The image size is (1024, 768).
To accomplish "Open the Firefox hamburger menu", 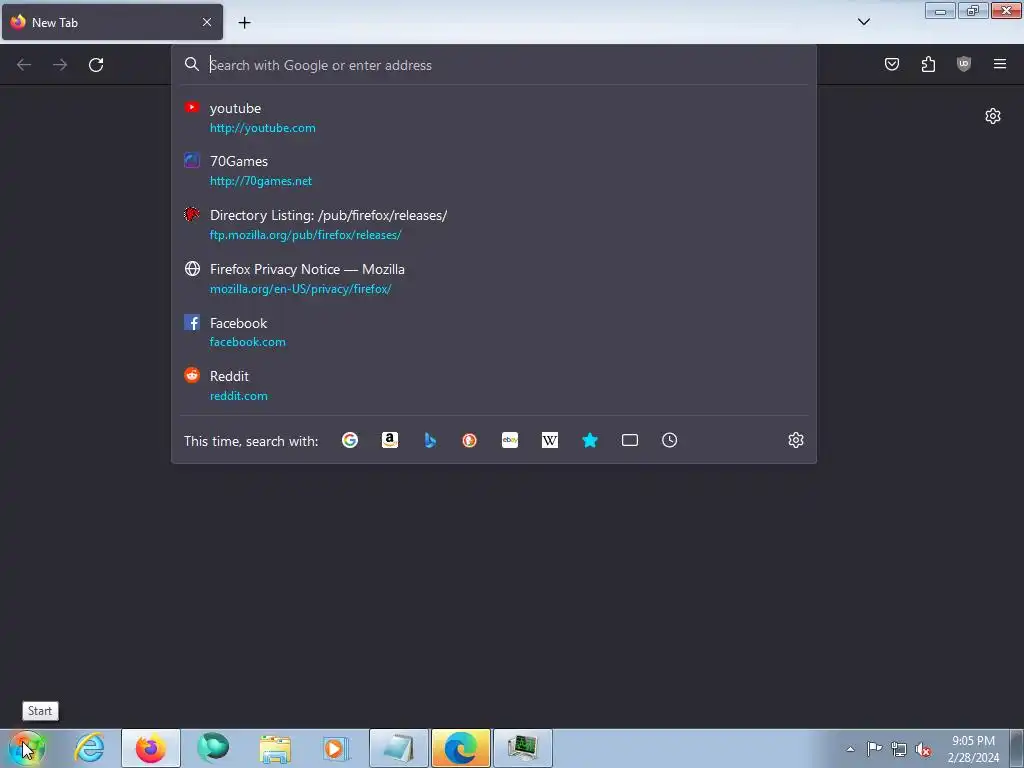I will click(999, 64).
